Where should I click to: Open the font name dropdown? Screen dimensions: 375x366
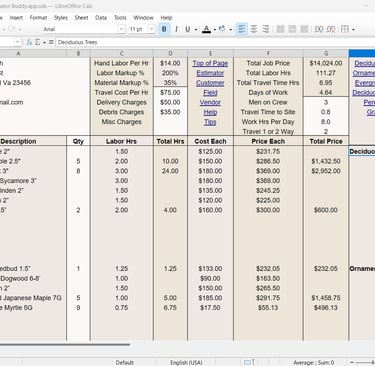point(121,29)
